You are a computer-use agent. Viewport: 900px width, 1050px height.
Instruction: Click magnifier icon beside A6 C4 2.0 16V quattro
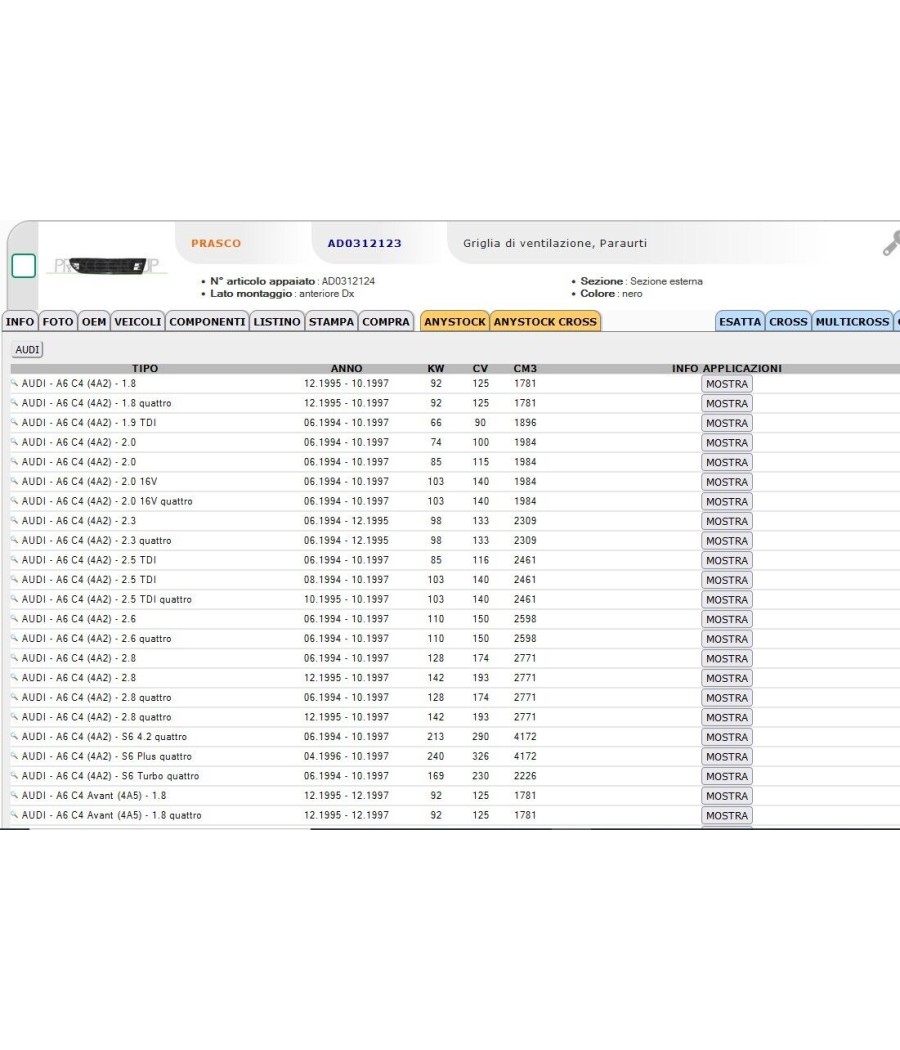(14, 501)
